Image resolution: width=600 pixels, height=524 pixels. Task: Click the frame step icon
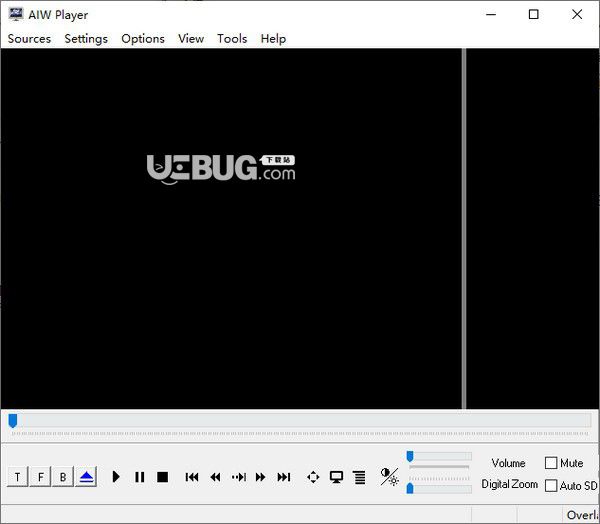pyautogui.click(x=239, y=477)
